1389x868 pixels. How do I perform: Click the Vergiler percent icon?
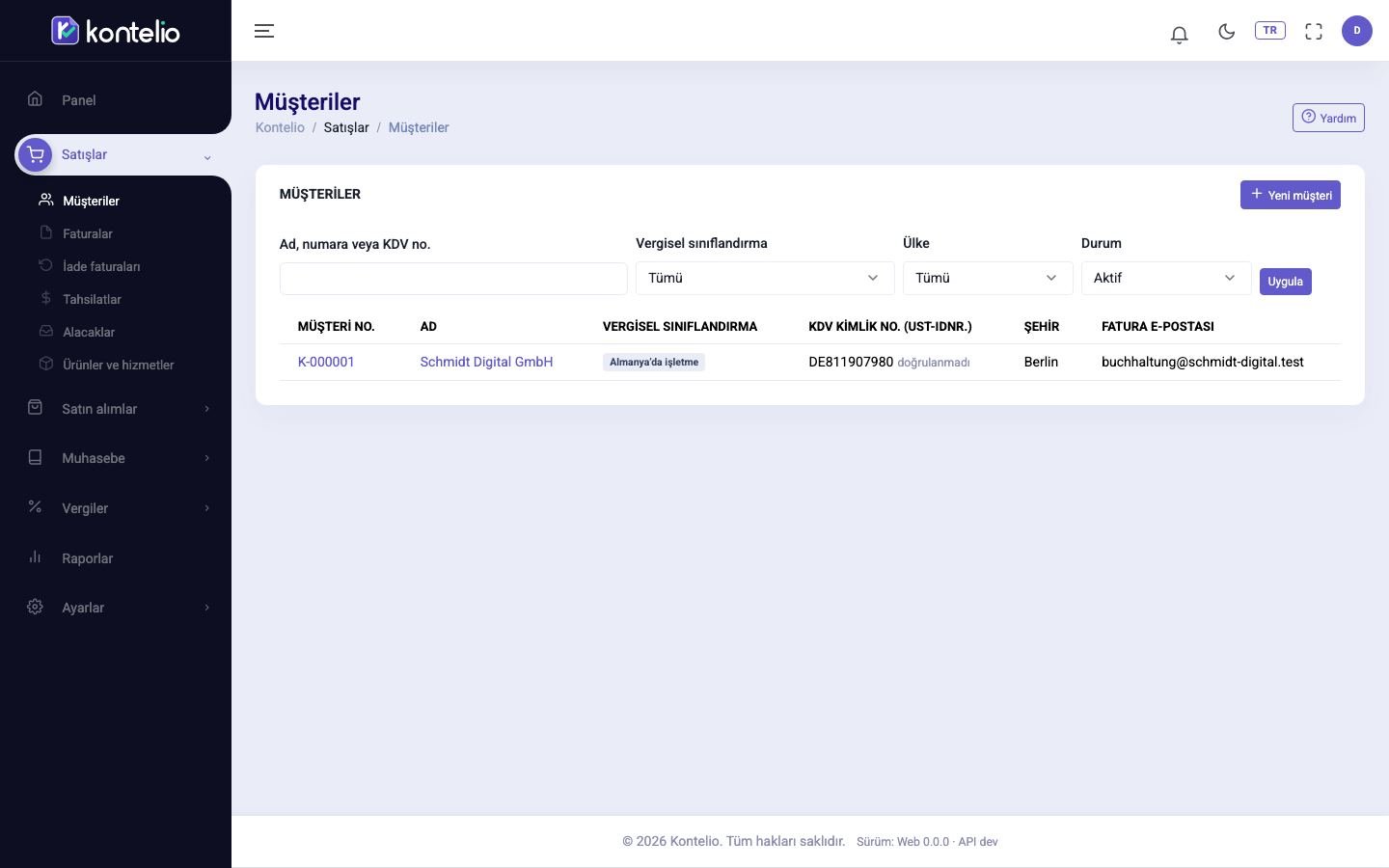pyautogui.click(x=35, y=506)
